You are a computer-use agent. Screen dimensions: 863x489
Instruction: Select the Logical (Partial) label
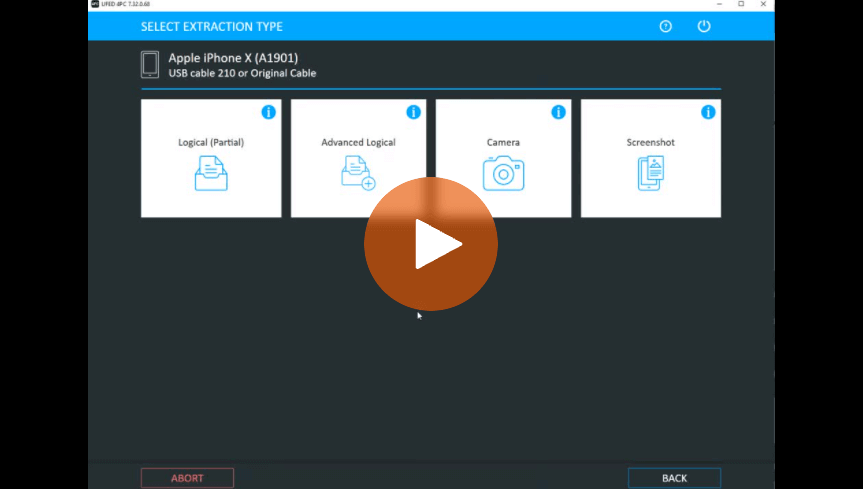(211, 142)
